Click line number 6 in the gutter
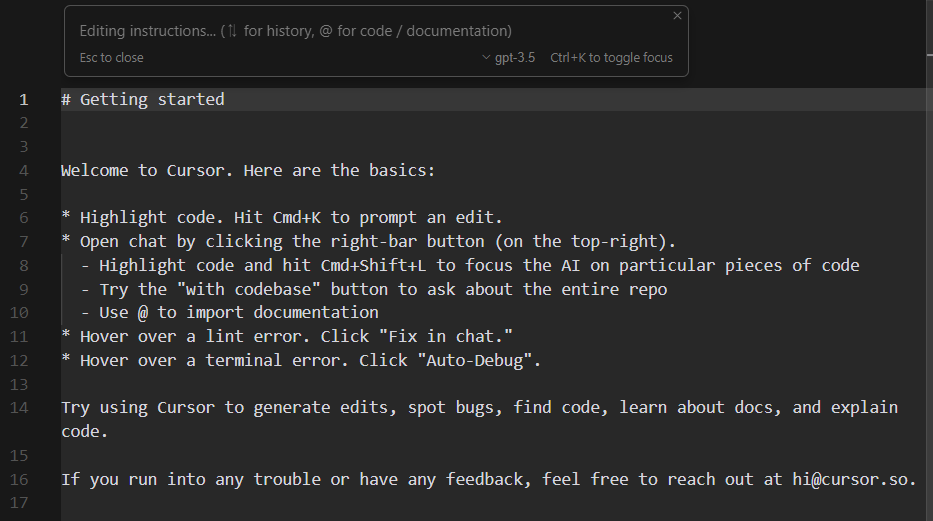This screenshot has width=933, height=521. coord(23,217)
